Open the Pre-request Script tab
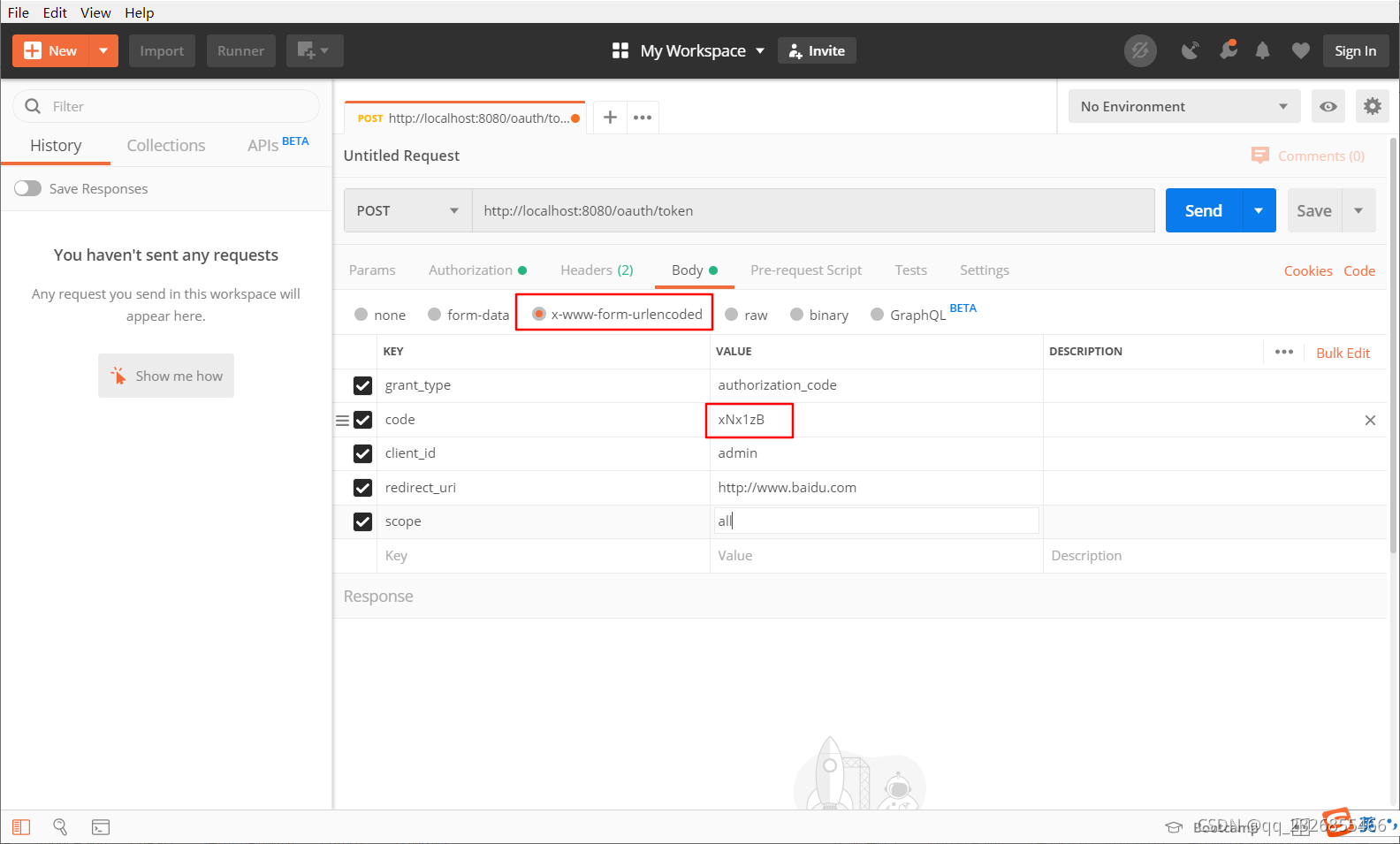1400x844 pixels. coord(806,270)
